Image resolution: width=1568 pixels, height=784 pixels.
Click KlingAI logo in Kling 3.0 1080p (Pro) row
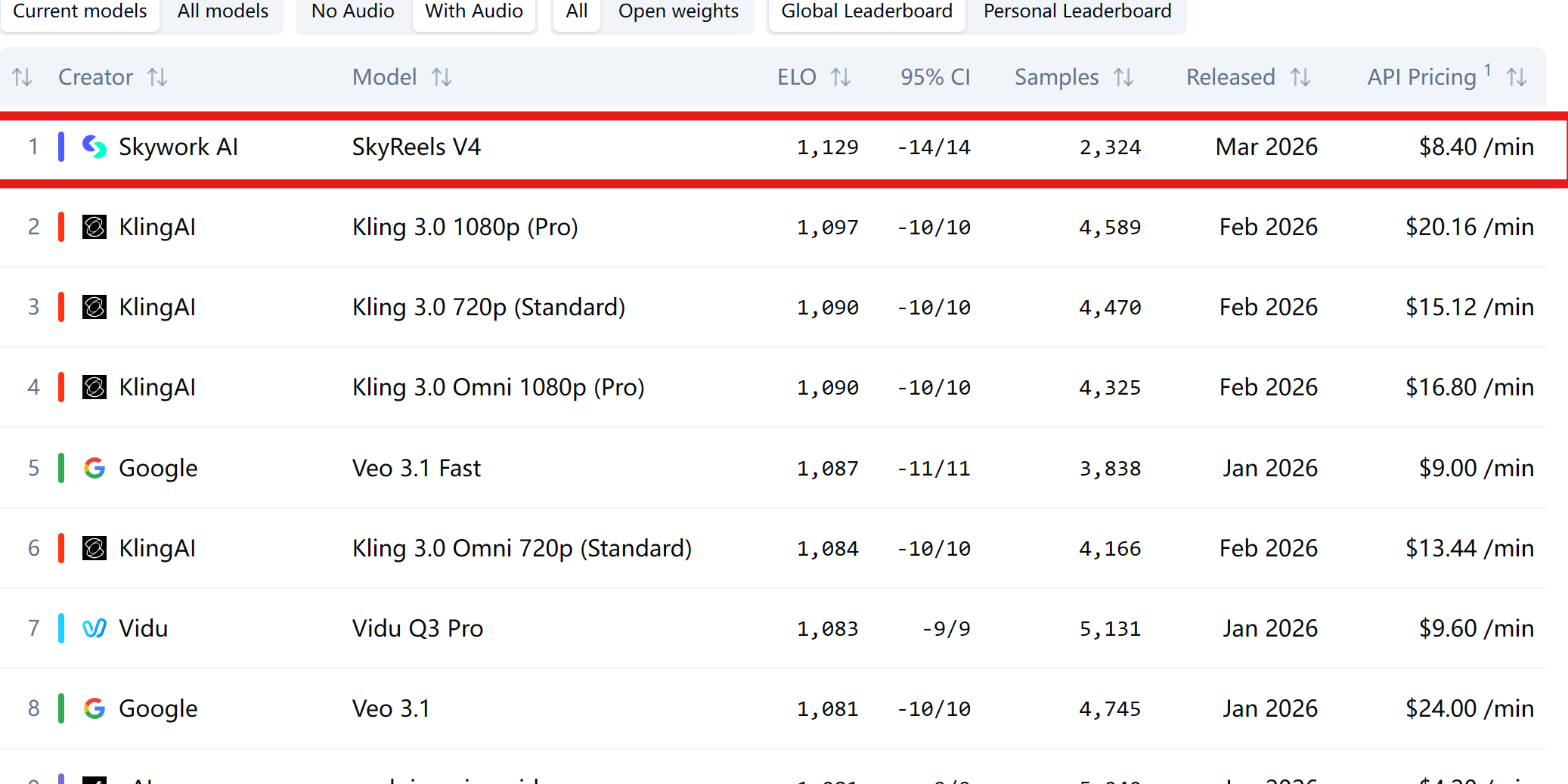tap(95, 227)
